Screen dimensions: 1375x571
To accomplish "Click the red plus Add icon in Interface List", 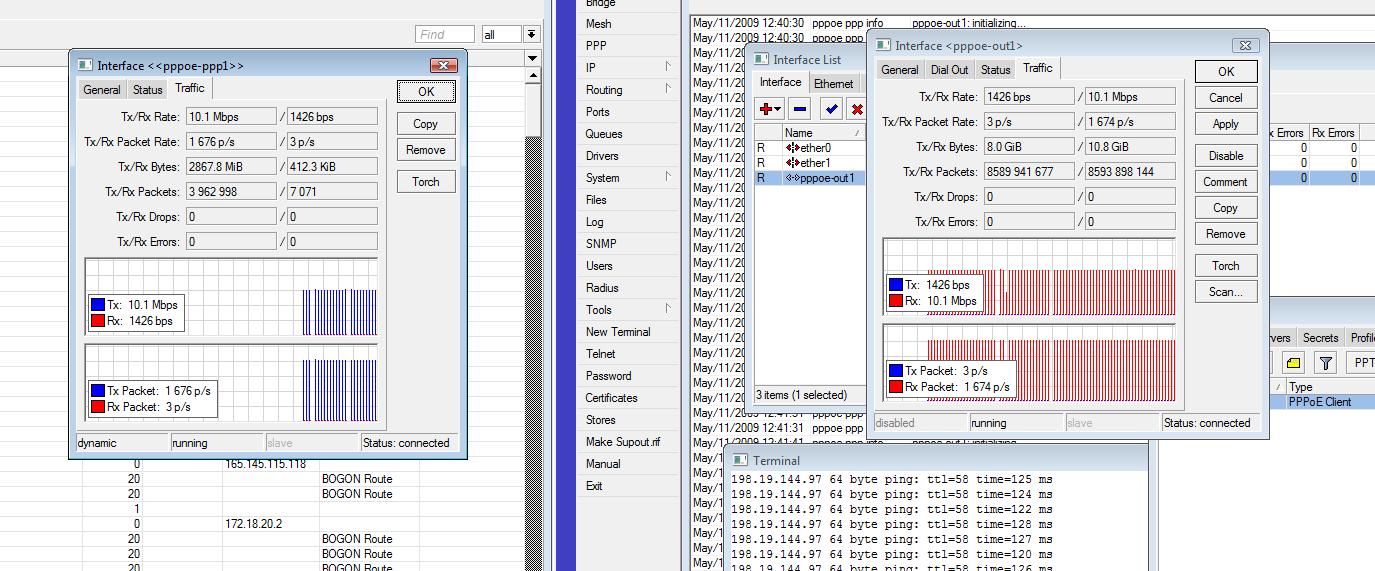I will pyautogui.click(x=767, y=109).
